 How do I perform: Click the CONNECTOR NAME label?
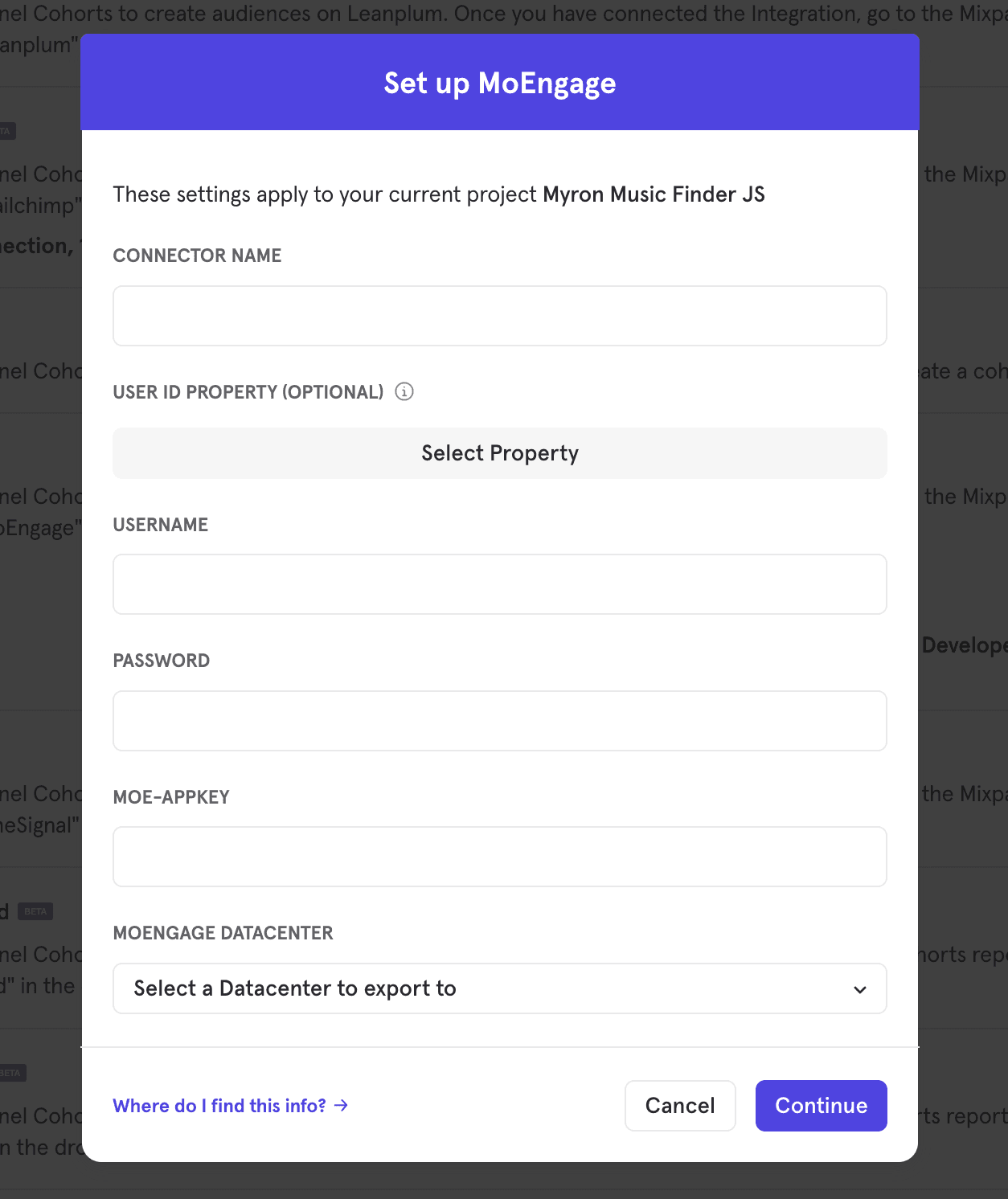point(197,256)
